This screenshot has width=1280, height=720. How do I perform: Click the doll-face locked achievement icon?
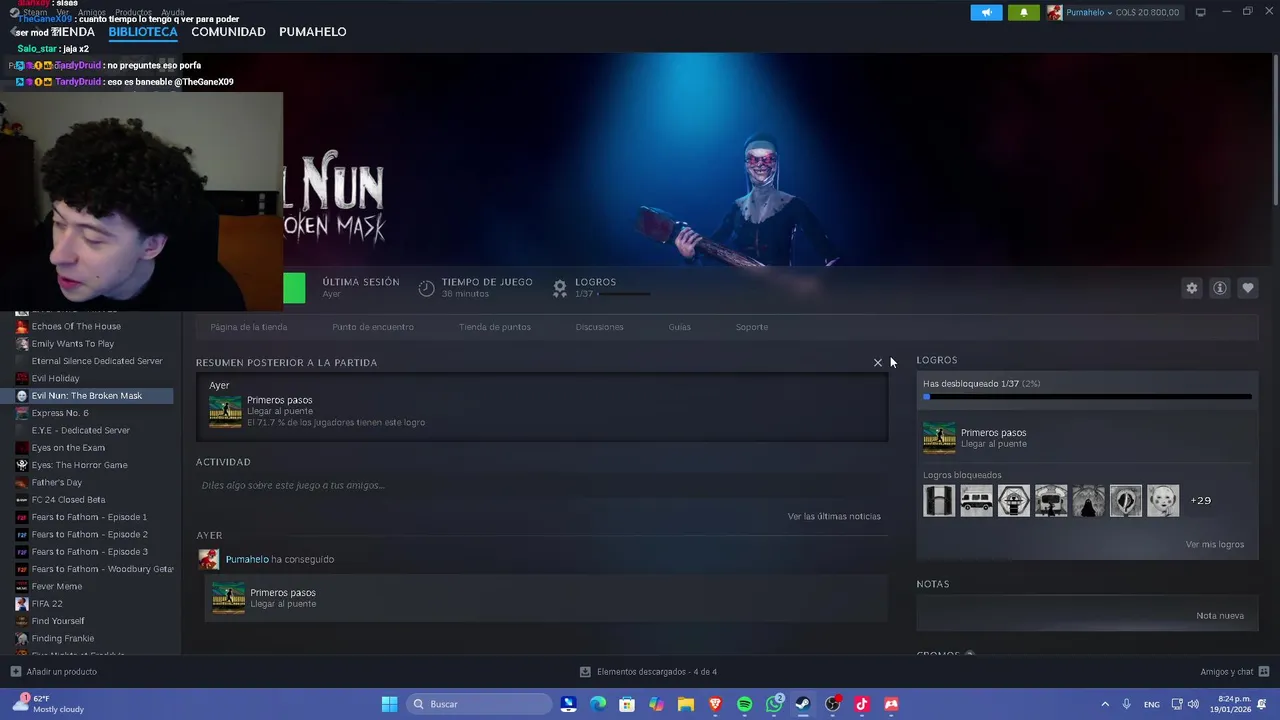(1163, 500)
